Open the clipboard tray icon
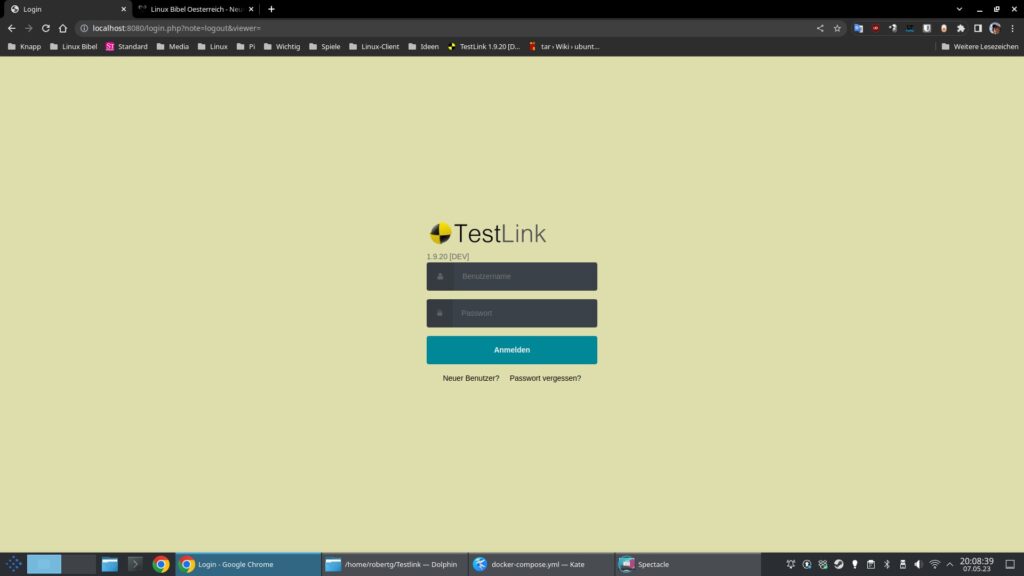This screenshot has height=576, width=1024. pos(871,564)
